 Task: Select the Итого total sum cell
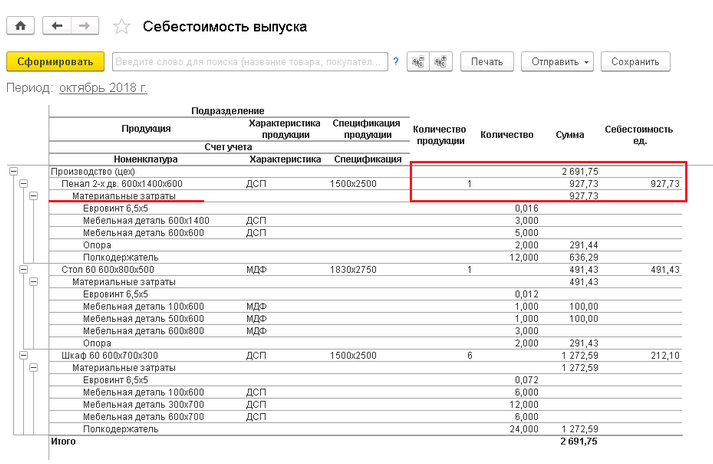[580, 441]
